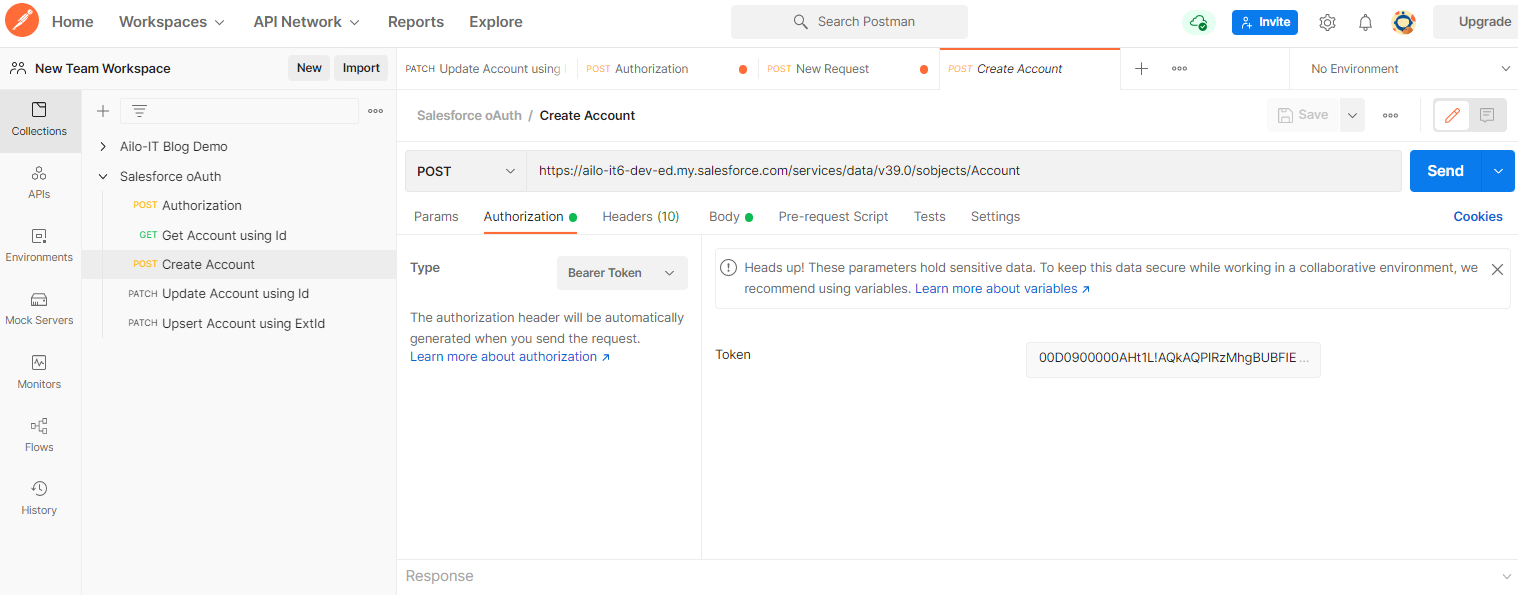Click Salesforce oAuth in the breadcrumb
The width and height of the screenshot is (1518, 595).
click(469, 116)
